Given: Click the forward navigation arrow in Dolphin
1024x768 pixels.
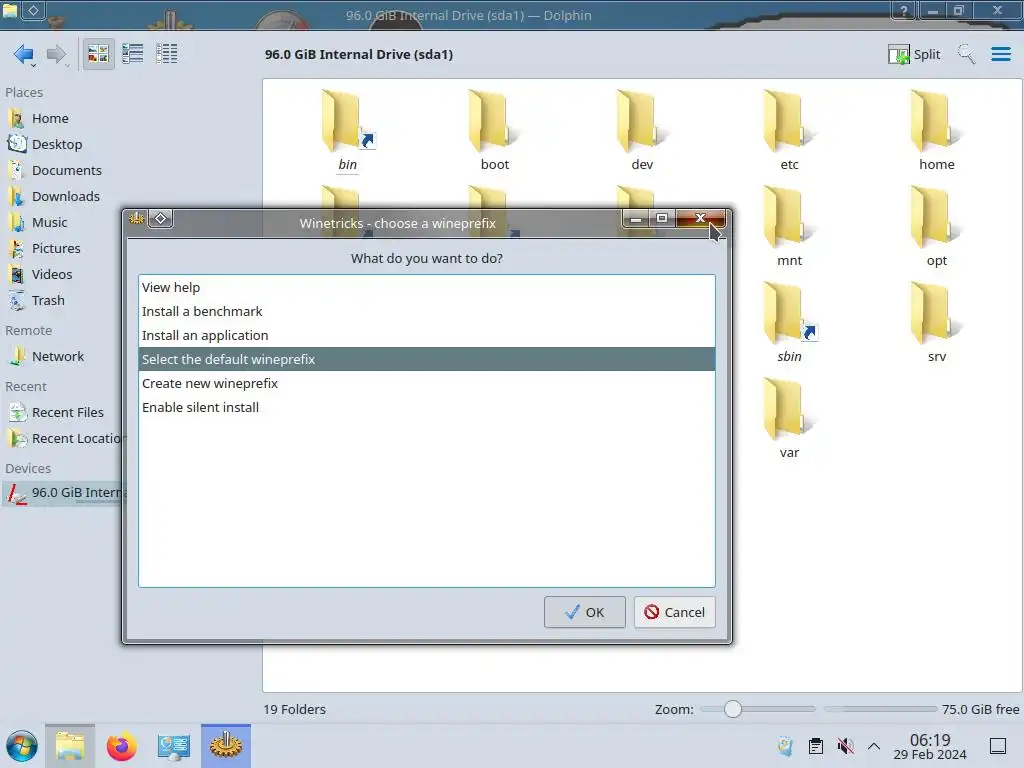Looking at the screenshot, I should pyautogui.click(x=57, y=54).
